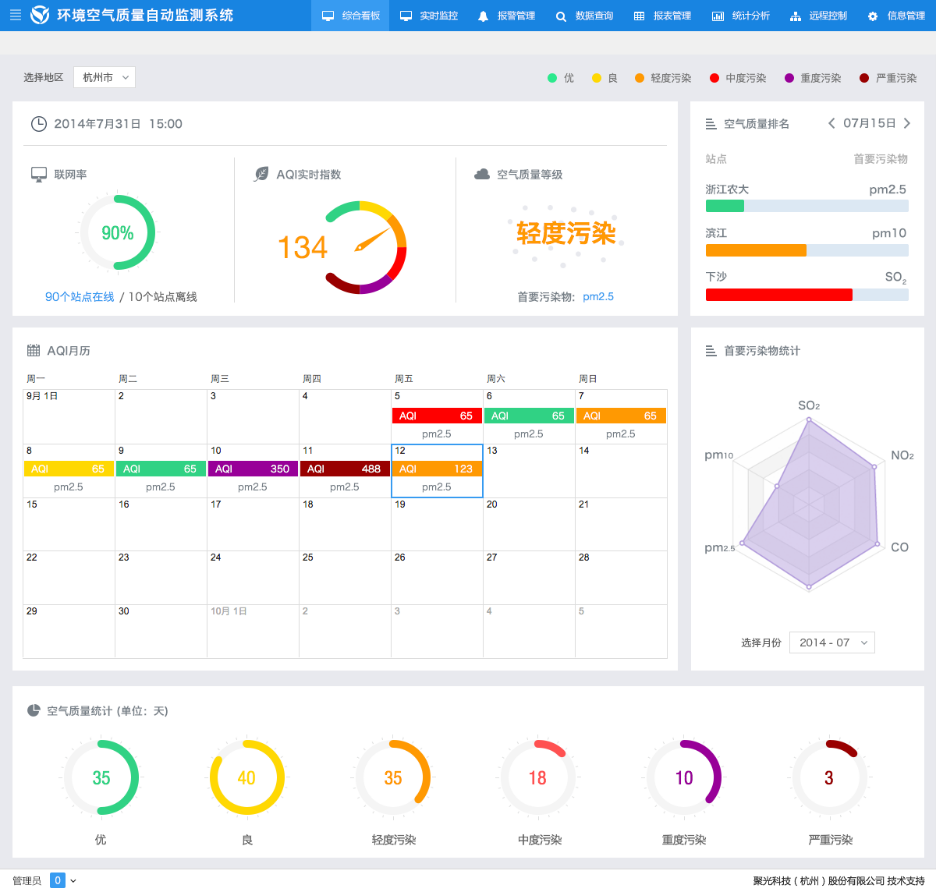Click the bar chart icon for 统计分析
The height and width of the screenshot is (892, 936).
pyautogui.click(x=718, y=16)
